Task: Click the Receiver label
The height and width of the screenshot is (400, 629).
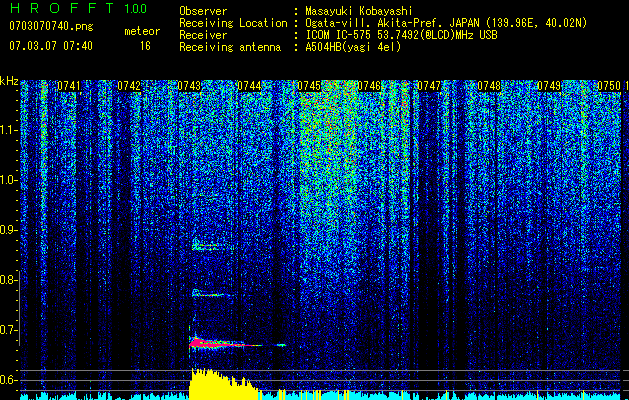Action: [203, 35]
